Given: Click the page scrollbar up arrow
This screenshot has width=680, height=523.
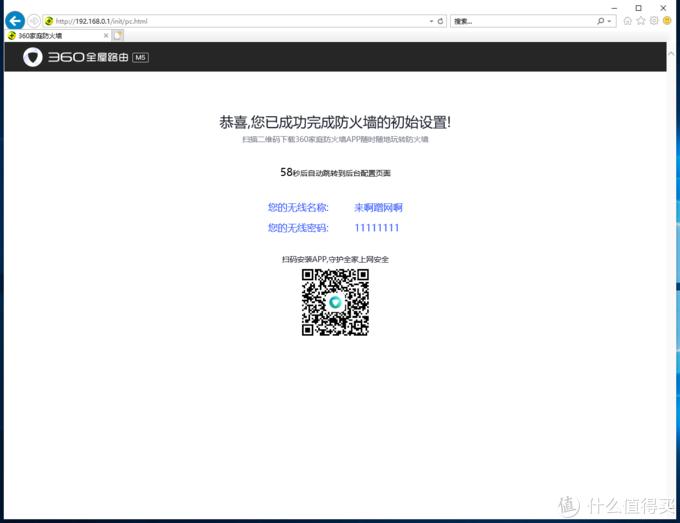Looking at the screenshot, I should [671, 54].
